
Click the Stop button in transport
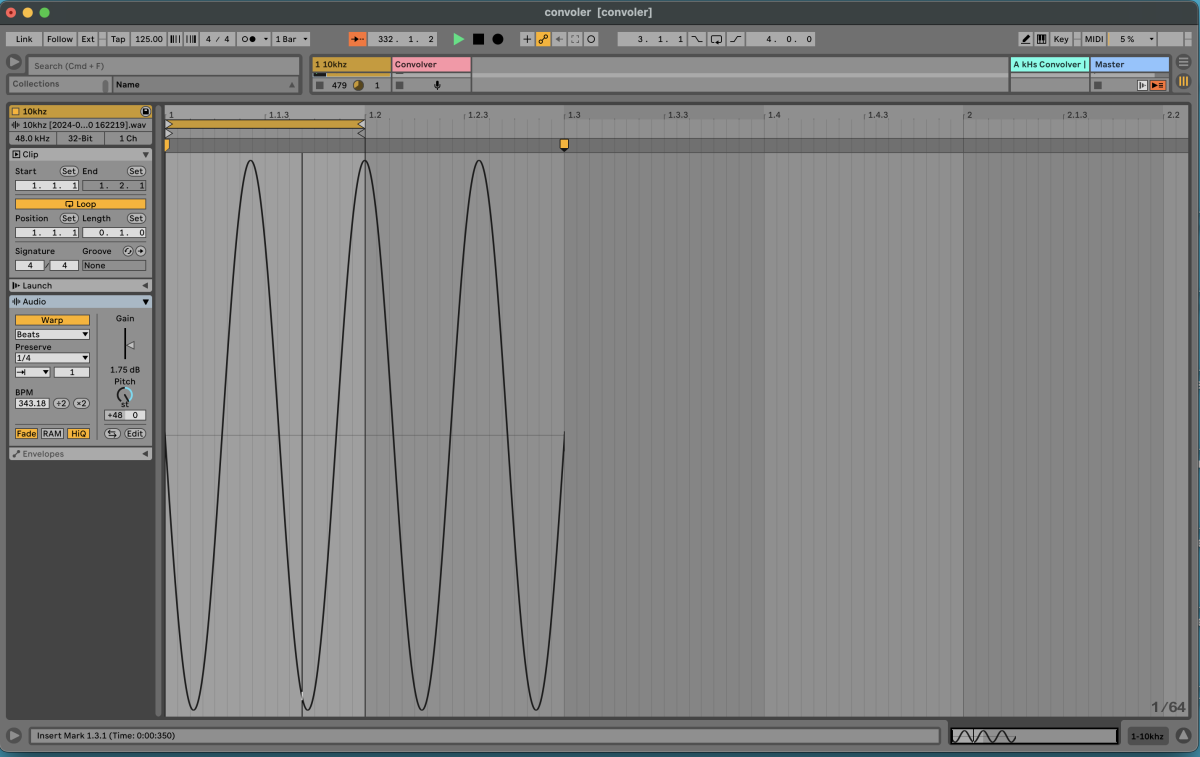click(478, 39)
